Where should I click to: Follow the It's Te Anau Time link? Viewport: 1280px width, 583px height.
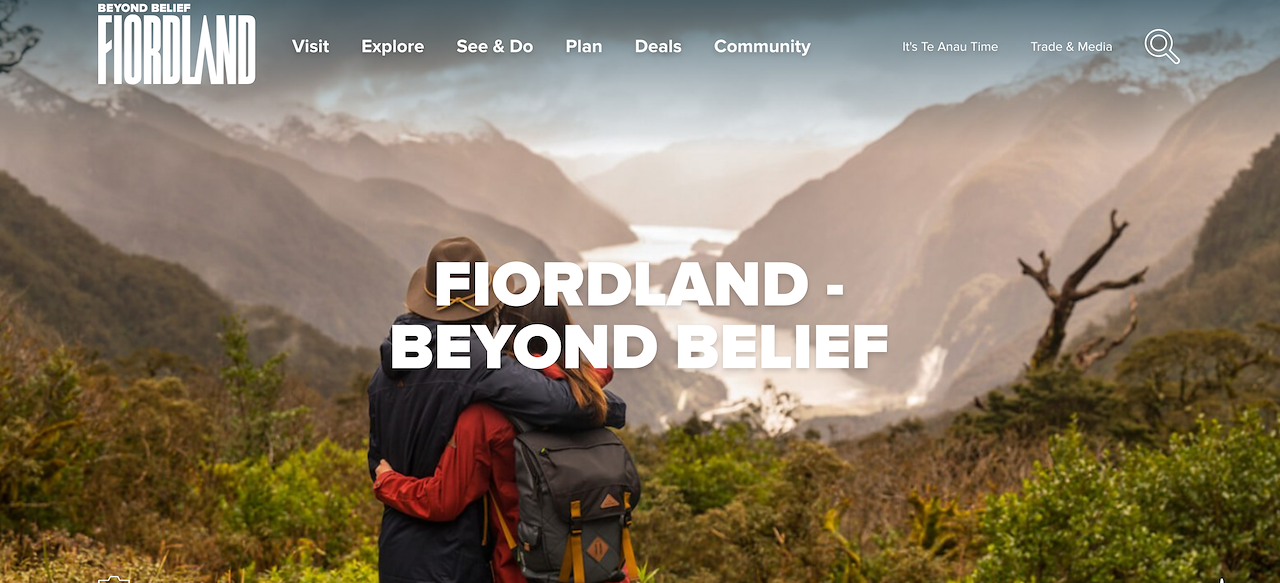coord(950,46)
